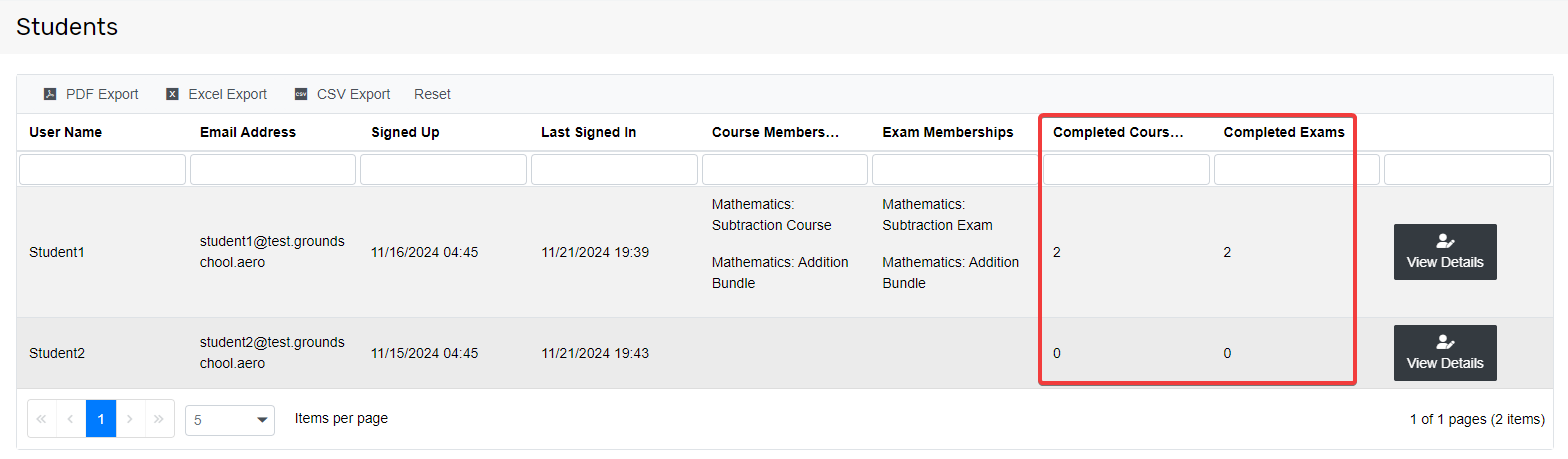Open the items per page dropdown
The height and width of the screenshot is (459, 1568).
pos(230,420)
